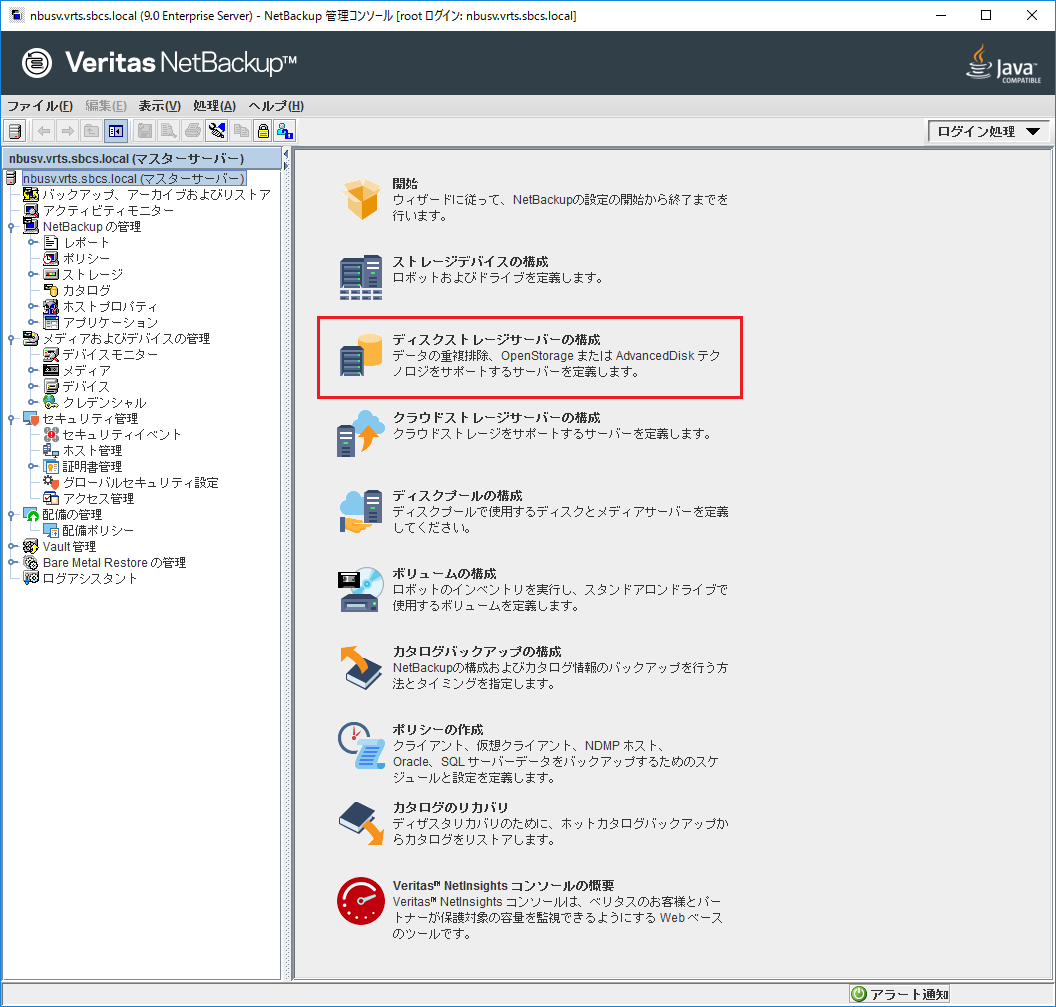Screen dimensions: 1056x1007
Task: Open アクティビティモニター in the tree
Action: point(108,211)
